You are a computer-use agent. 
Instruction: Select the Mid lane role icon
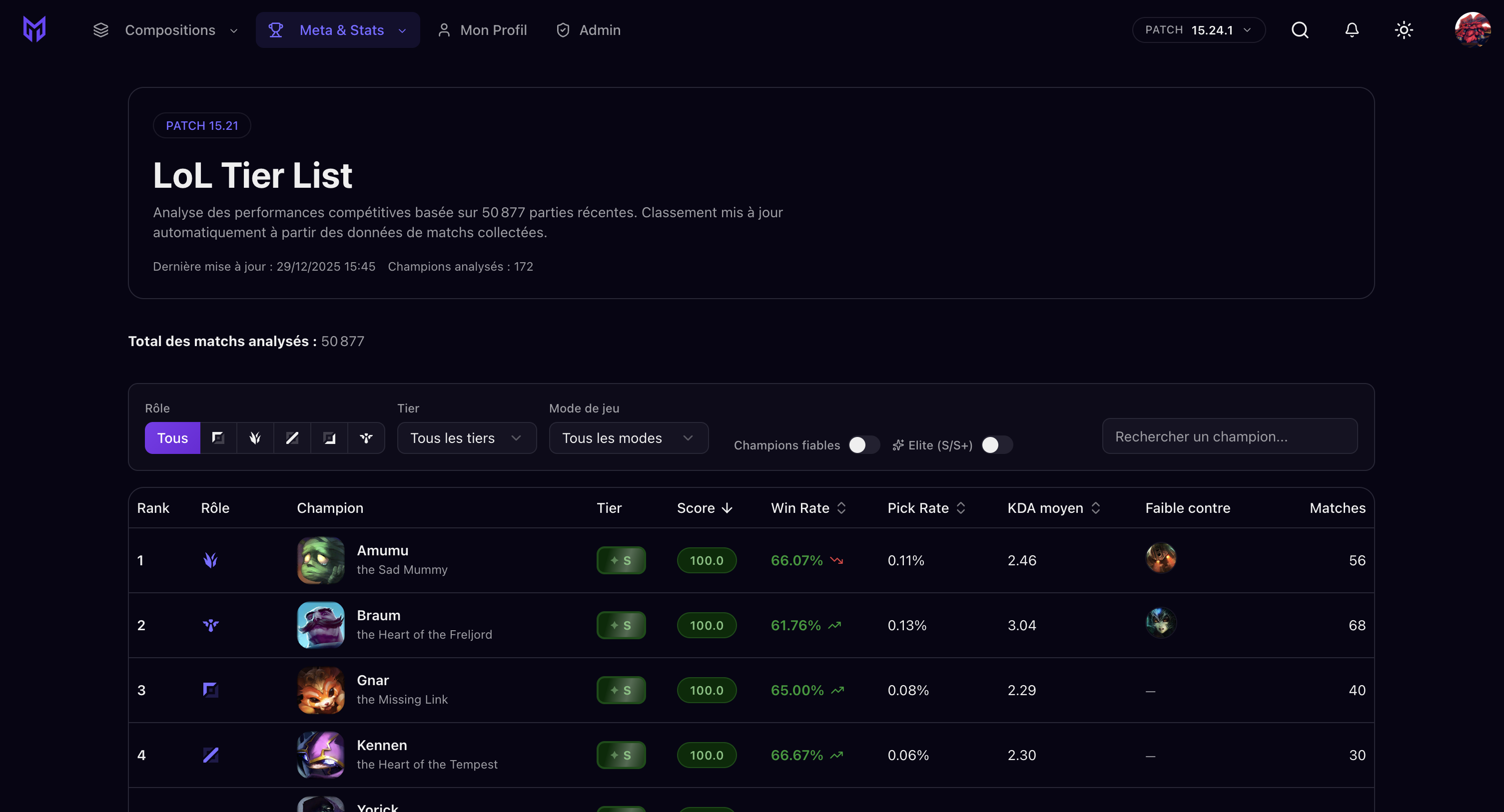coord(292,437)
